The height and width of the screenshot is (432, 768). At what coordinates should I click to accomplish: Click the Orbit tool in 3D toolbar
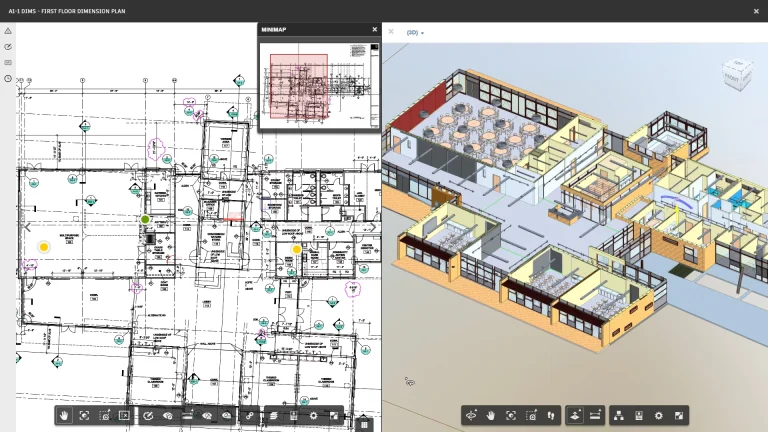click(472, 415)
